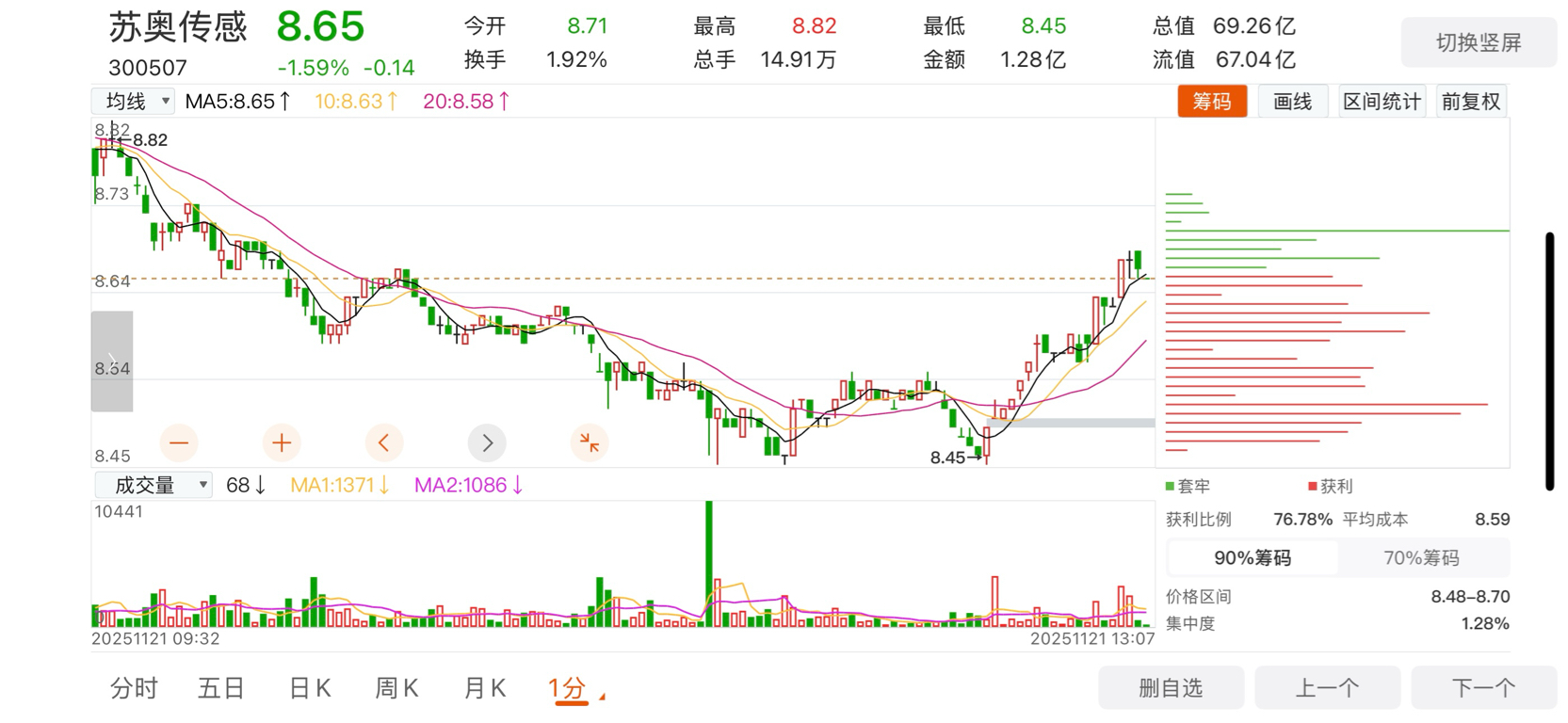Click the 20:8.58 moving average label

(x=466, y=101)
